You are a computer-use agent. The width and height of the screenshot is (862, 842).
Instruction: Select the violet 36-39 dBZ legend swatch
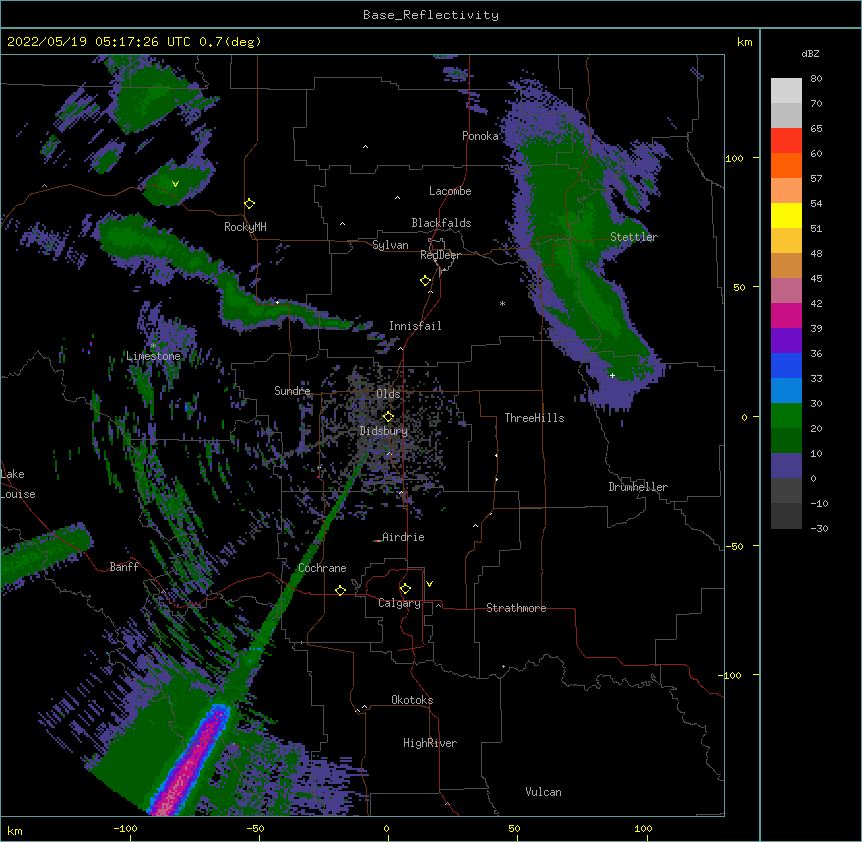786,341
